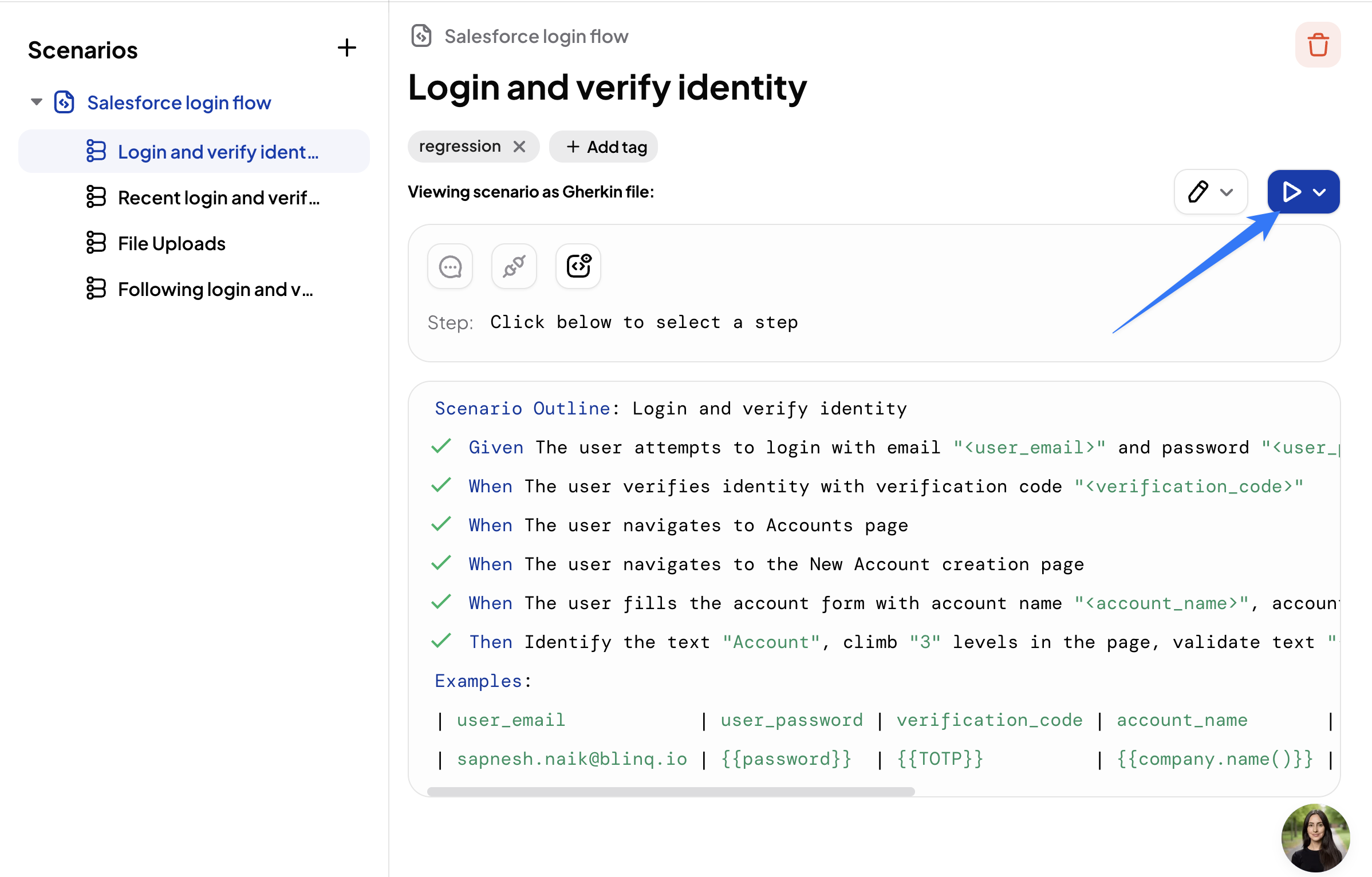Screen dimensions: 1372x877
Task: Click the Add tag button
Action: (604, 147)
